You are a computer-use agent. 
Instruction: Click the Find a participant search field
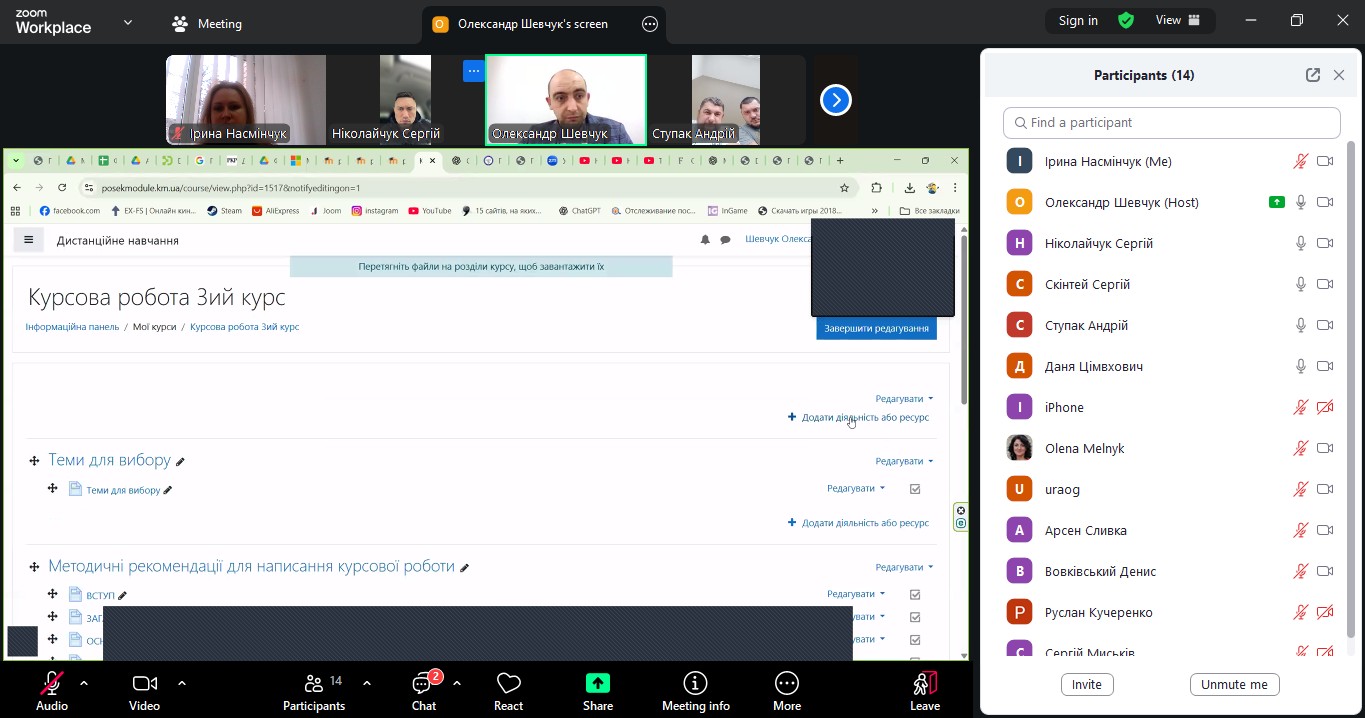1171,123
